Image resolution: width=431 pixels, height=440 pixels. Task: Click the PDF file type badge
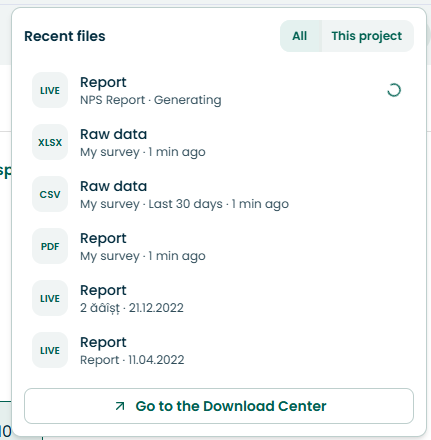(50, 246)
